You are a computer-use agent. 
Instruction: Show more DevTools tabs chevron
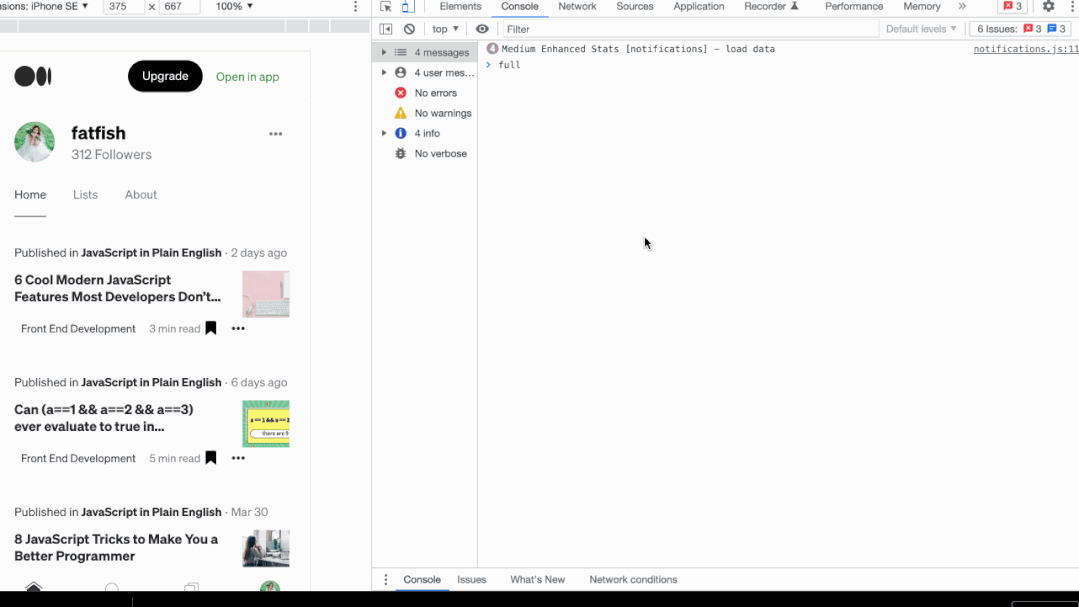coord(962,6)
